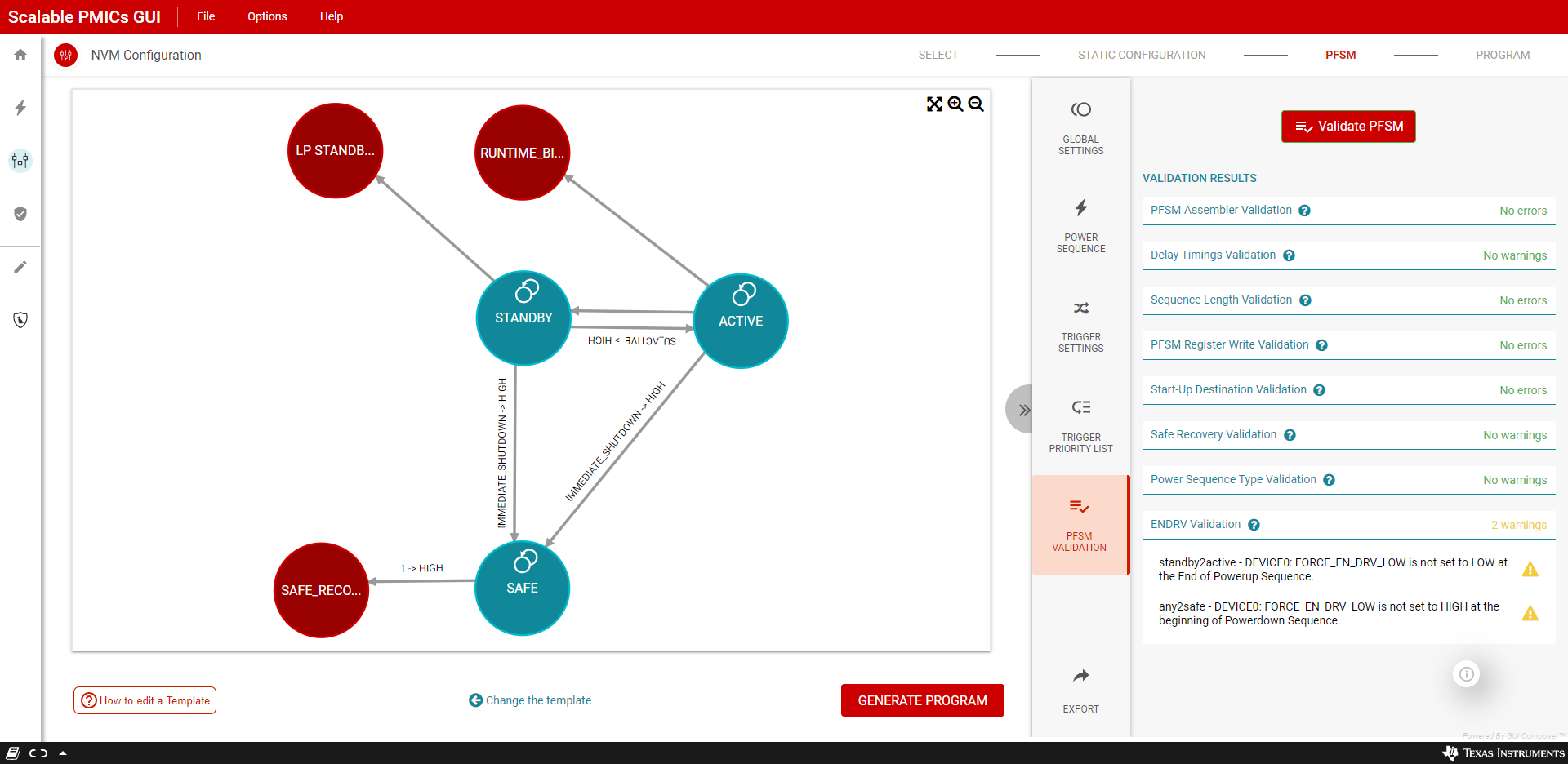1568x764 pixels.
Task: Open Global Settings panel
Action: (x=1080, y=128)
